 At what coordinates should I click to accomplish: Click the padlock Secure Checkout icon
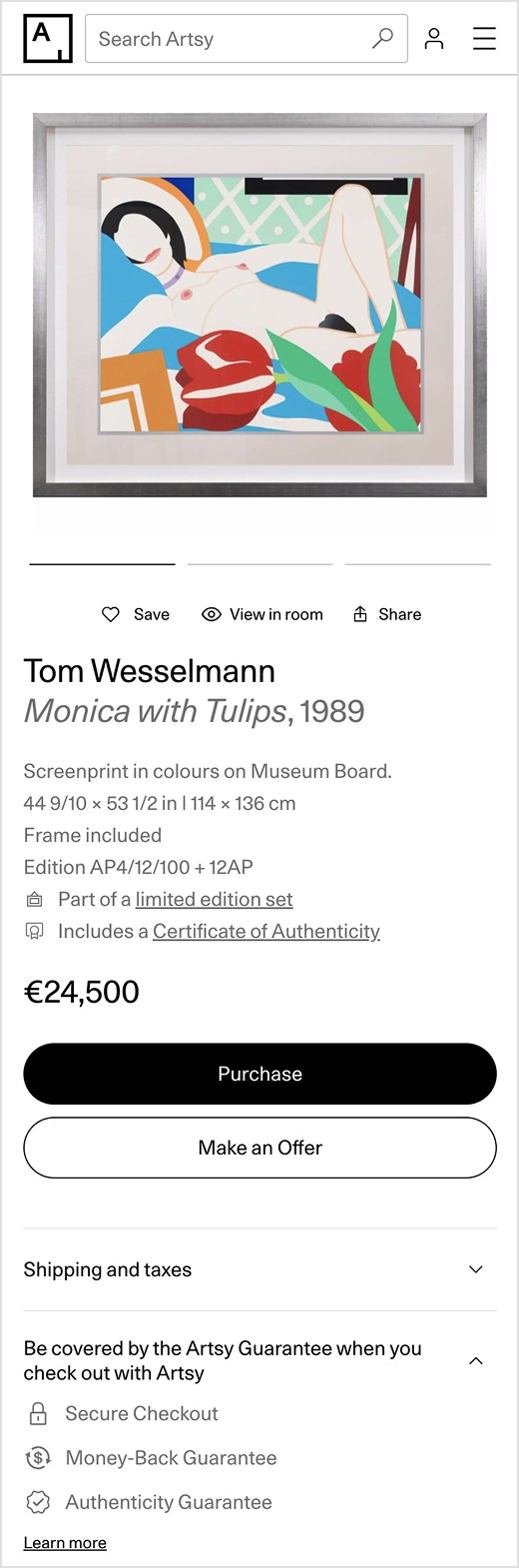click(38, 1413)
